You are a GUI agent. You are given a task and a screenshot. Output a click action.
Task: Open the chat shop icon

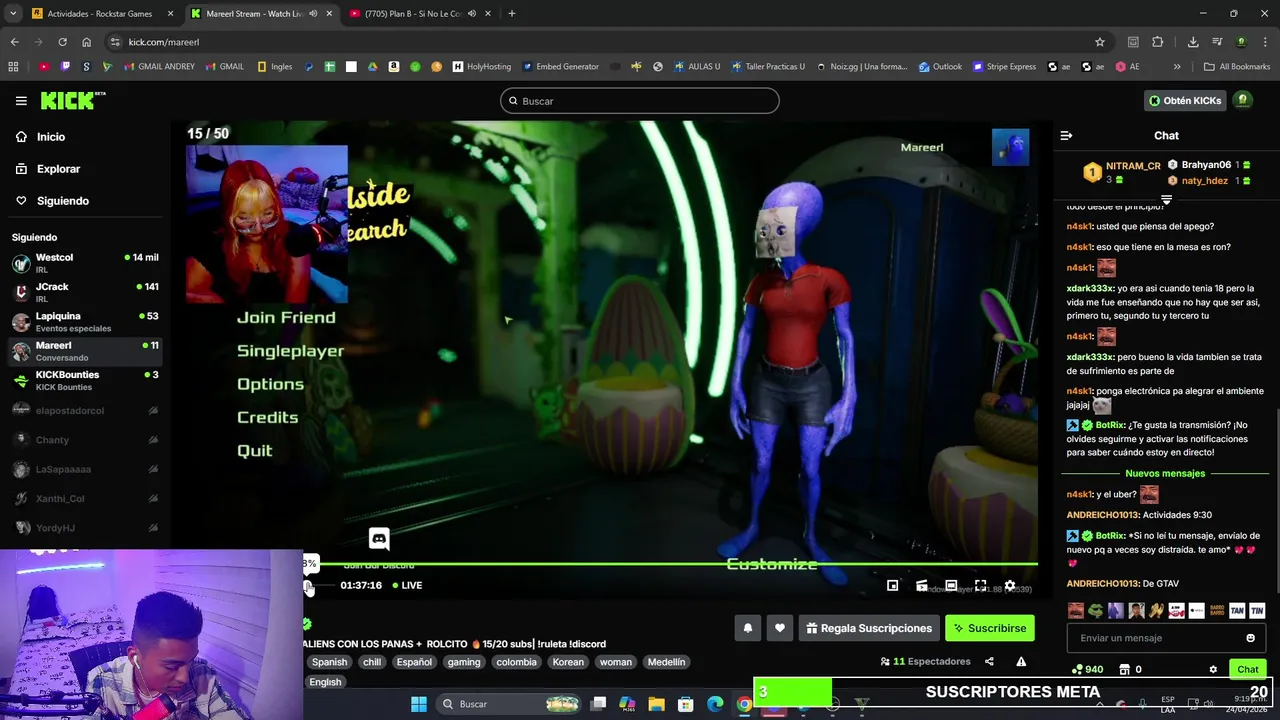pos(1124,670)
